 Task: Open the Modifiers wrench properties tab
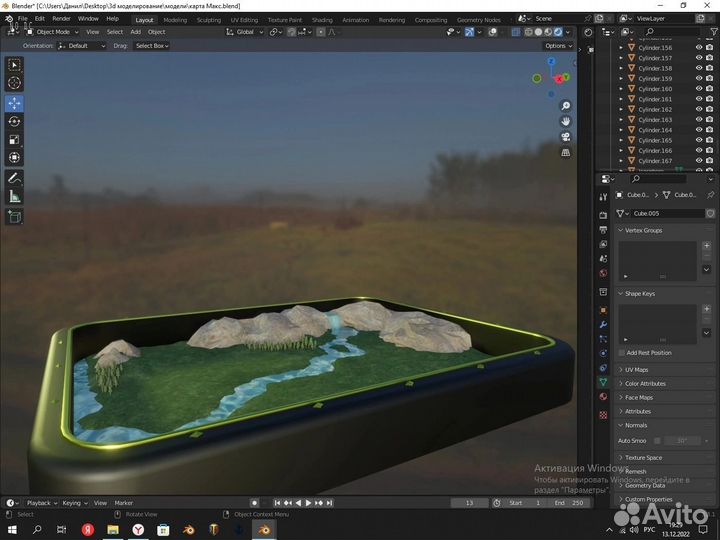[603, 325]
